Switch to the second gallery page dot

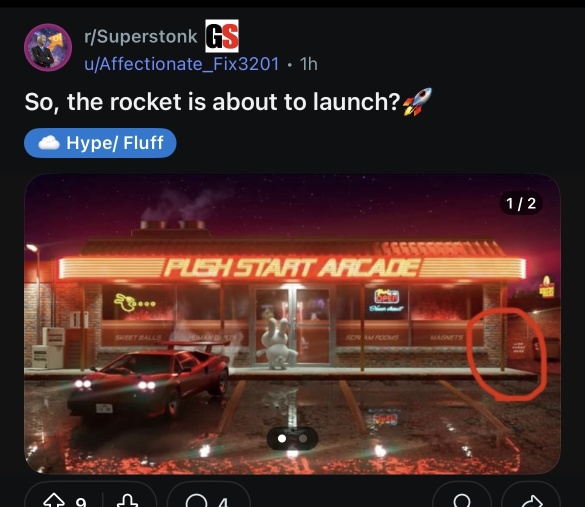tap(303, 439)
